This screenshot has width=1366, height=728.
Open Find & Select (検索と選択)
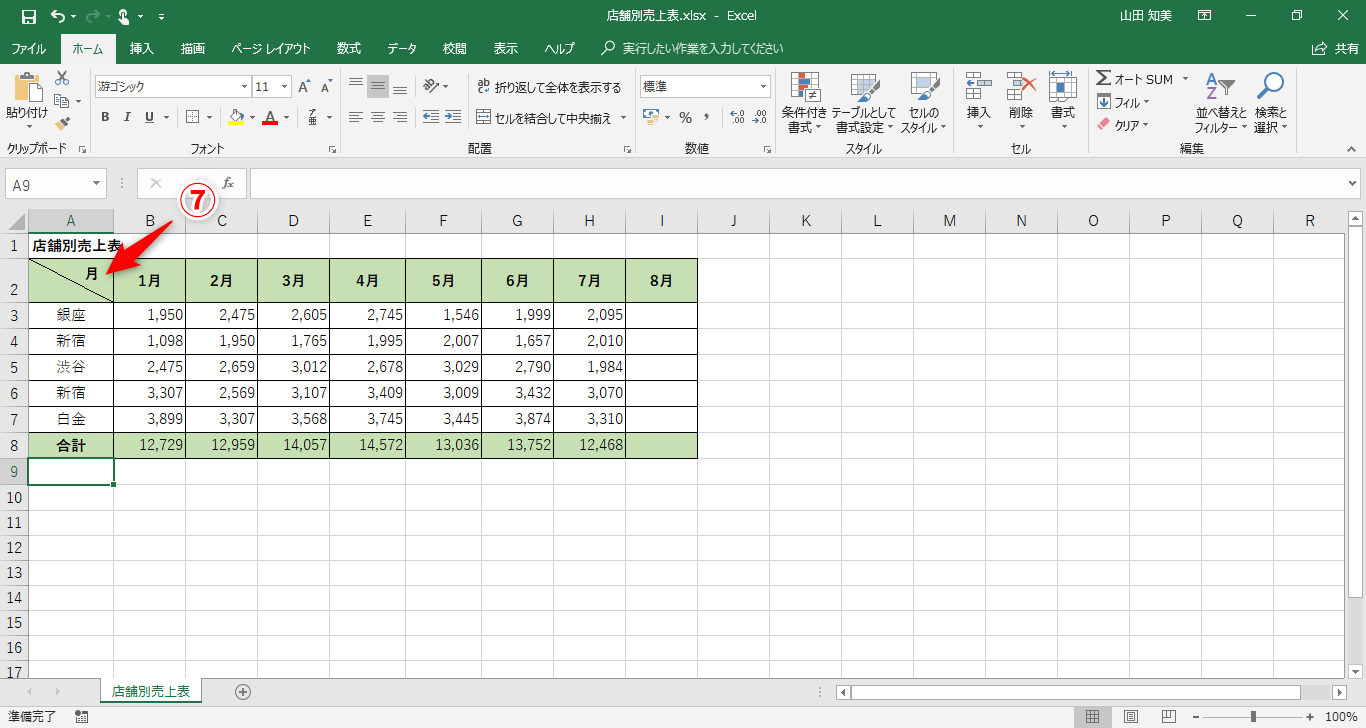point(1270,103)
